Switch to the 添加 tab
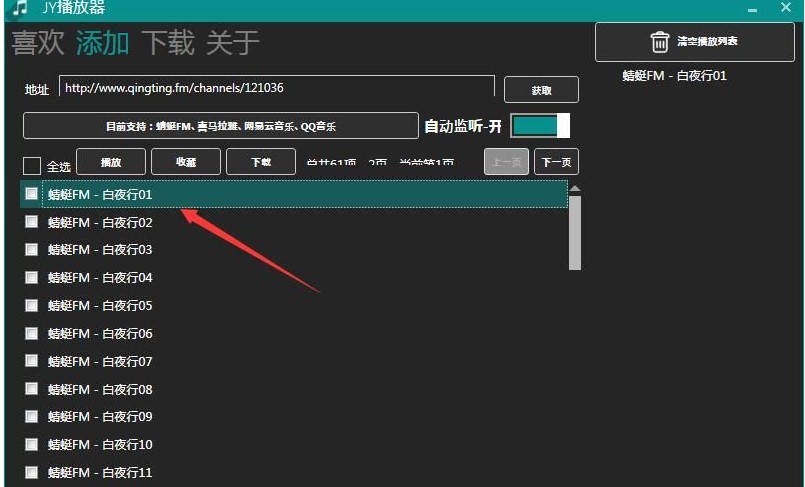This screenshot has height=487, width=805. tap(102, 42)
